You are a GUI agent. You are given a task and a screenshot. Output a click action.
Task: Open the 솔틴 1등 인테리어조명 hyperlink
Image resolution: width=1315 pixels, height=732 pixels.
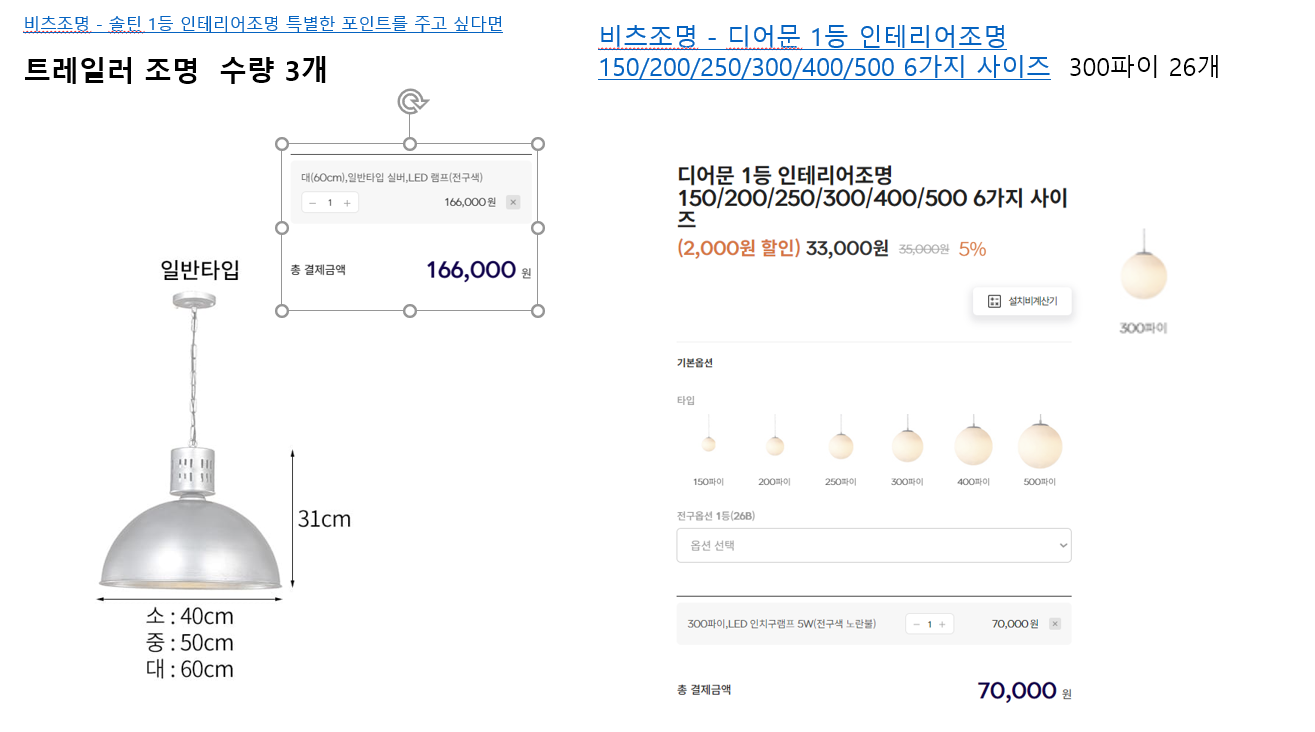click(263, 24)
